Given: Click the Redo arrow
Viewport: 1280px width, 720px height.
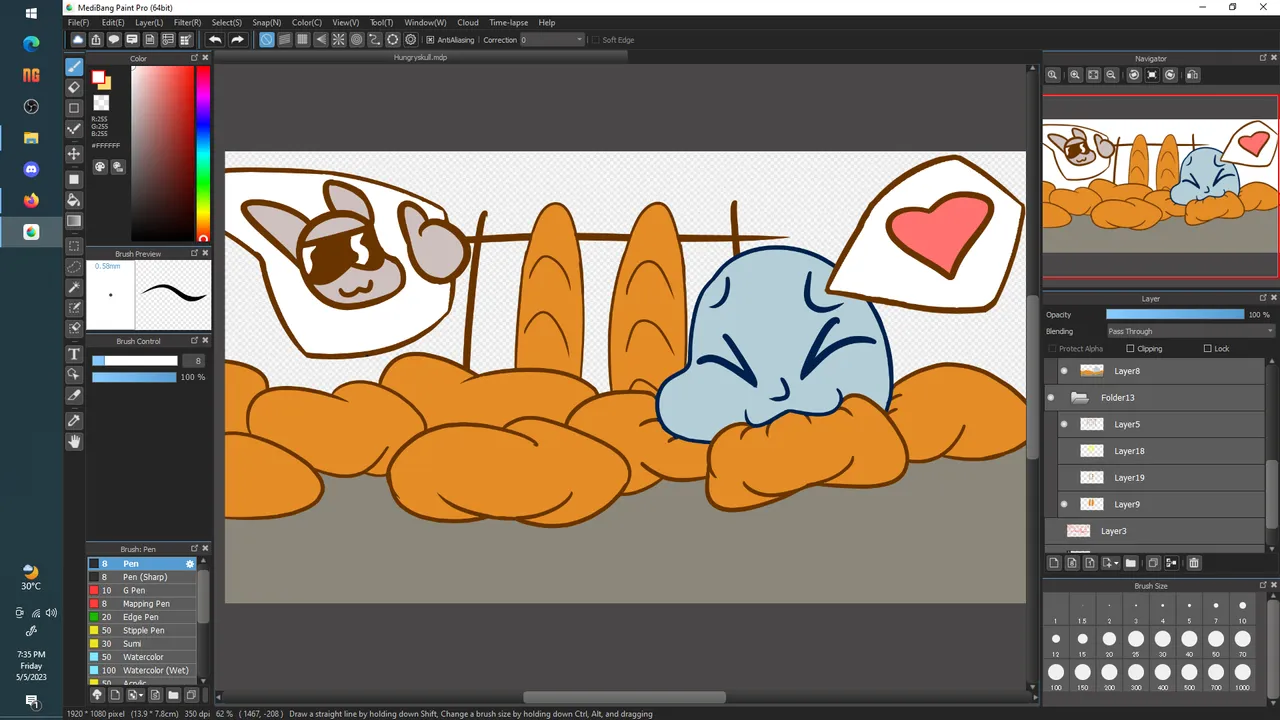Looking at the screenshot, I should [237, 40].
